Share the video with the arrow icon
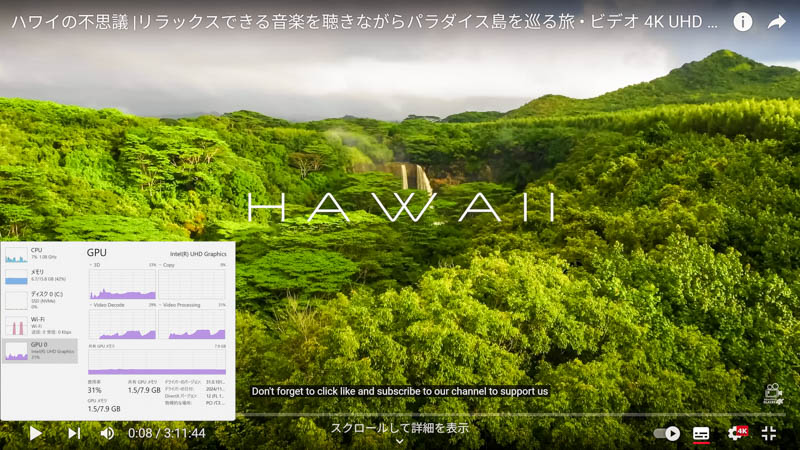 click(777, 21)
